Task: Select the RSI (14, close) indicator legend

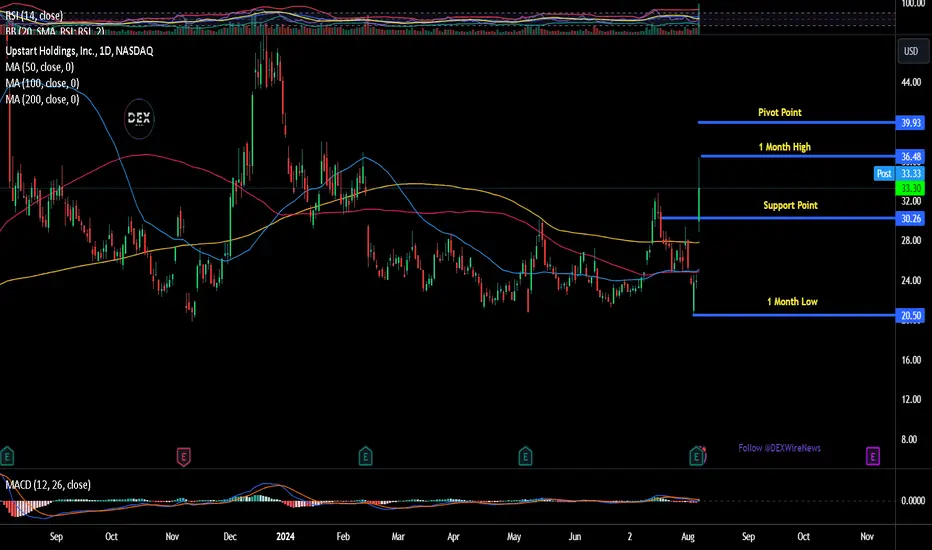Action: [x=34, y=15]
